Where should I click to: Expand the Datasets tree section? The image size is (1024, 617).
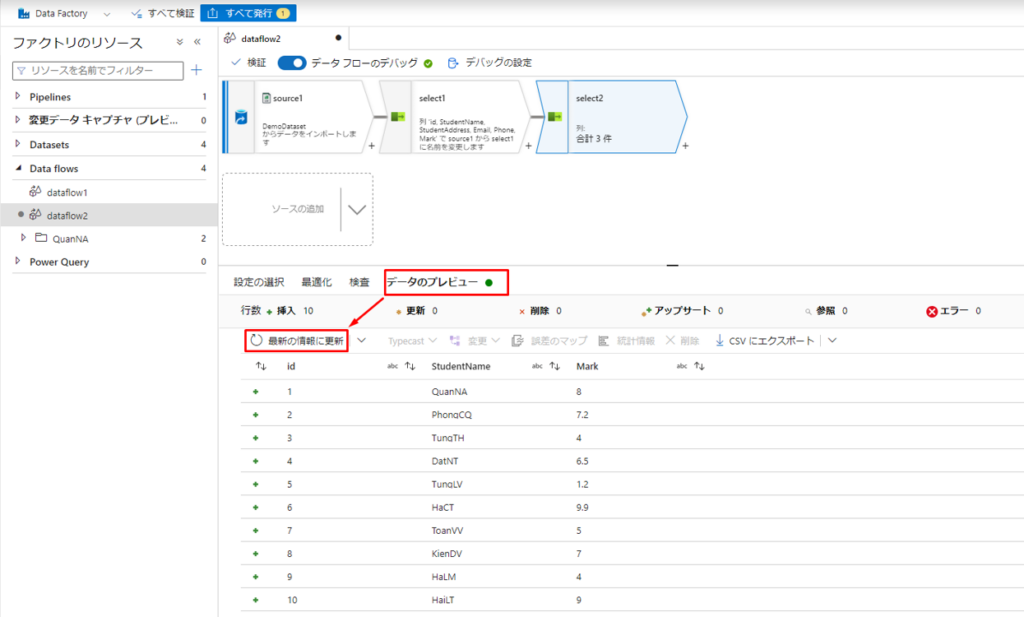[18, 145]
